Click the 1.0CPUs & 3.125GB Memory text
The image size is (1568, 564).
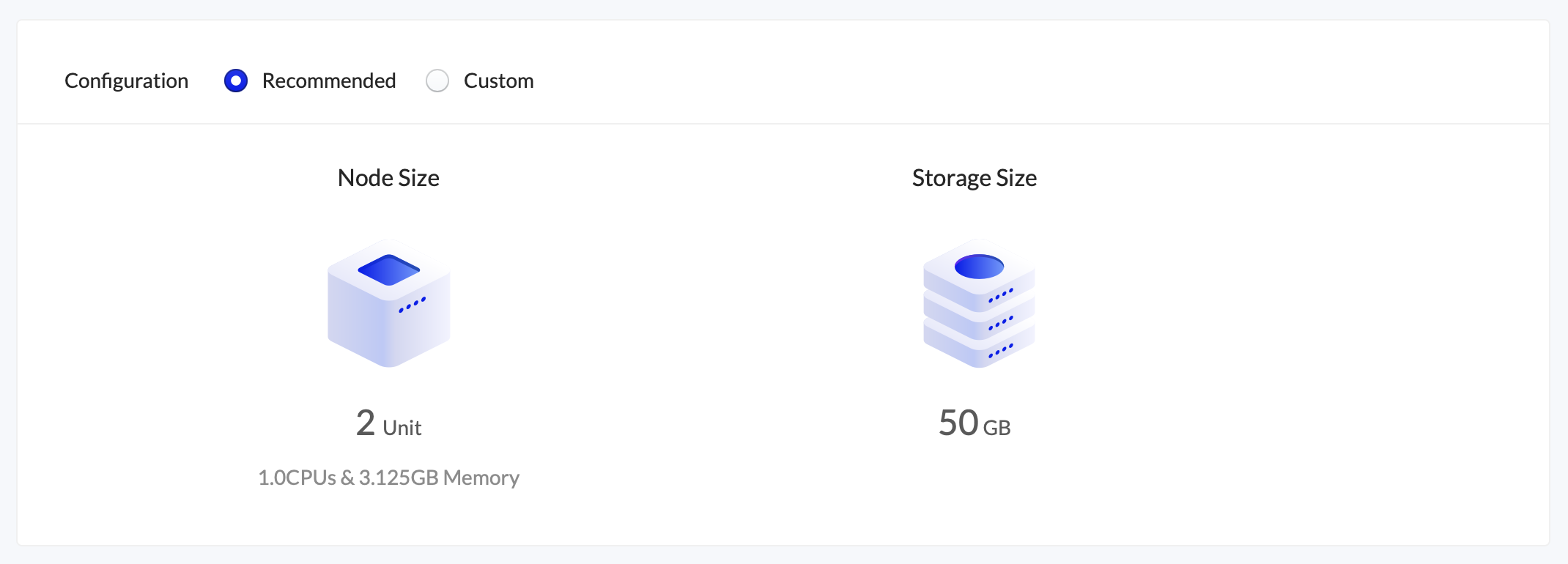click(388, 478)
